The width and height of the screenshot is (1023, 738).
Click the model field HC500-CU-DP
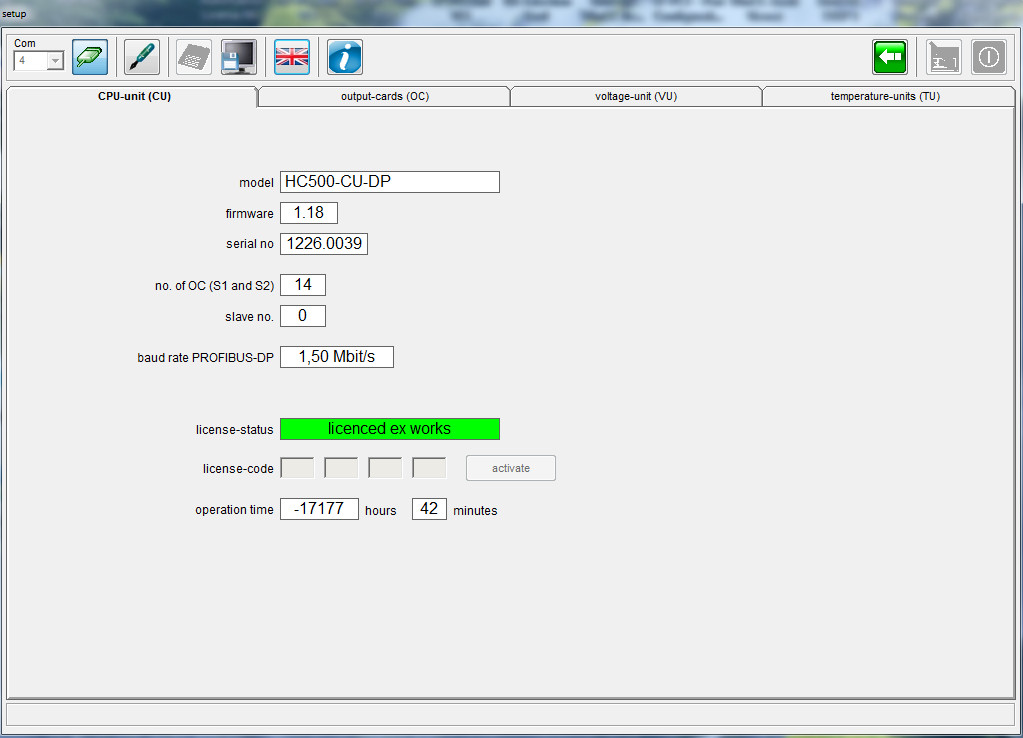tap(390, 182)
